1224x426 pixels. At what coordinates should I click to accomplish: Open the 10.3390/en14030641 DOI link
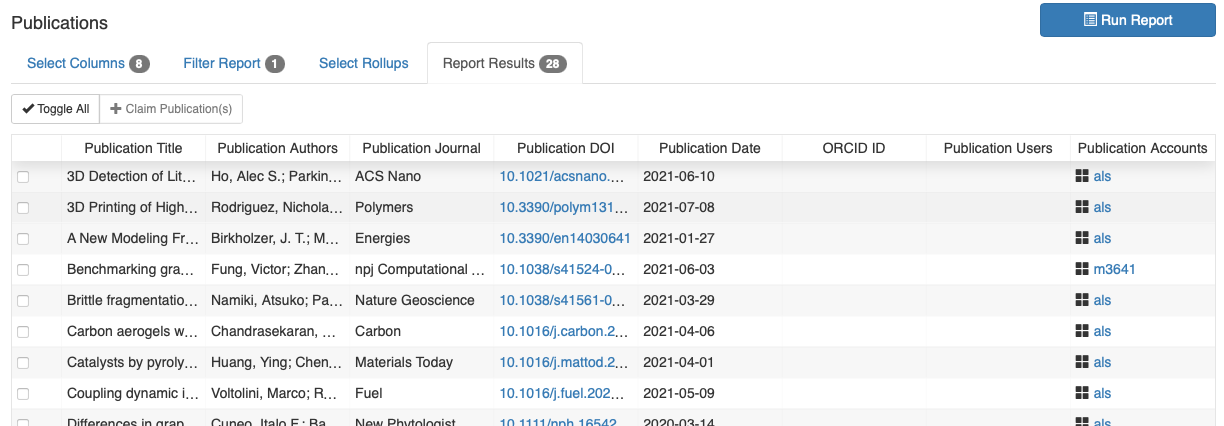pos(565,238)
